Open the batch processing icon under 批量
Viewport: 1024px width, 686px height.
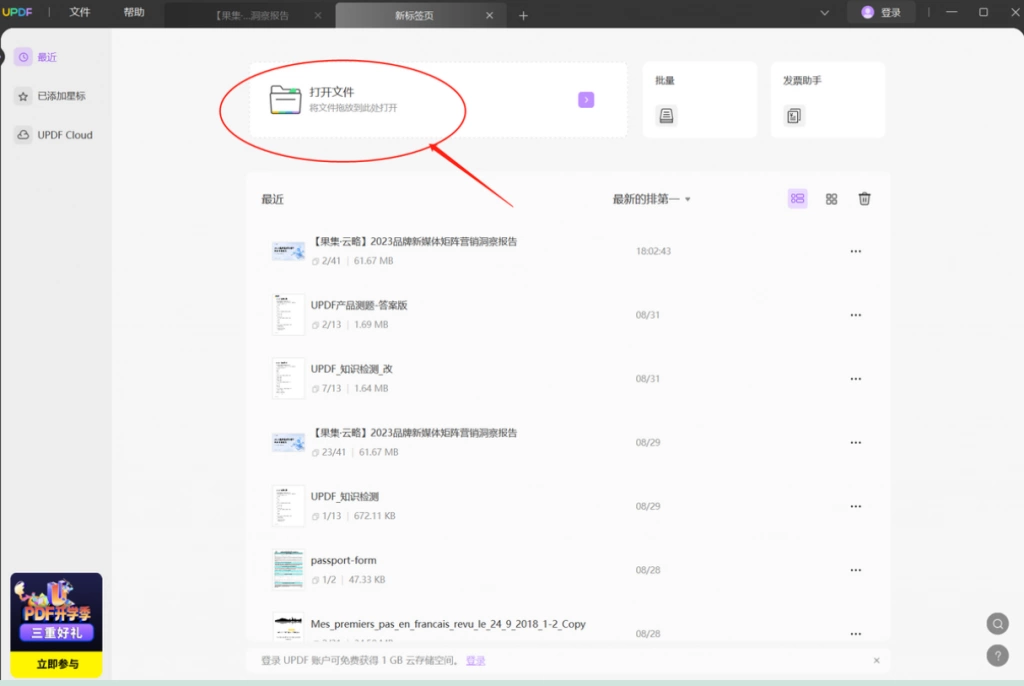point(666,116)
